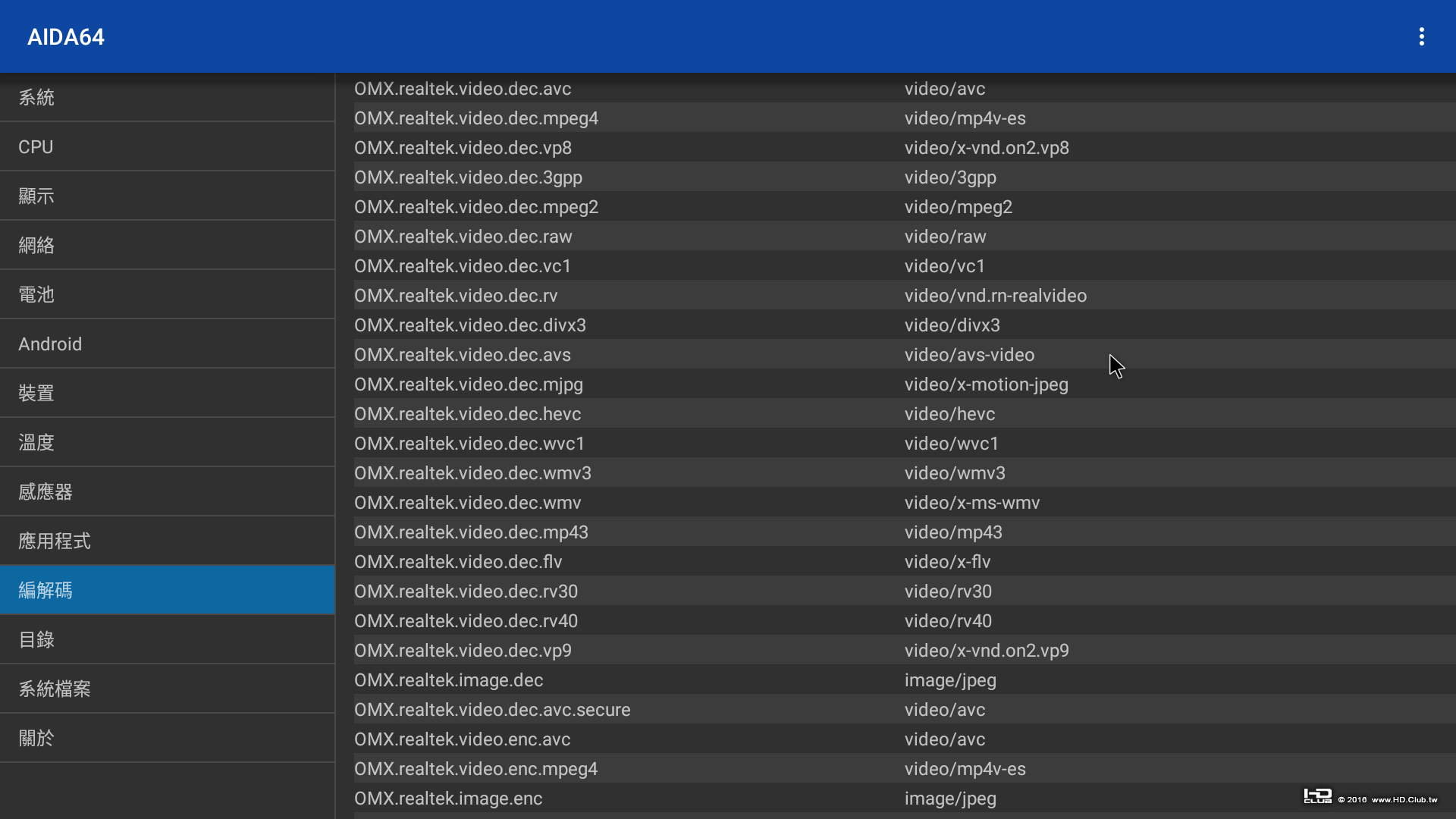Select the 系統檔案 system files section
The height and width of the screenshot is (819, 1456).
click(167, 689)
